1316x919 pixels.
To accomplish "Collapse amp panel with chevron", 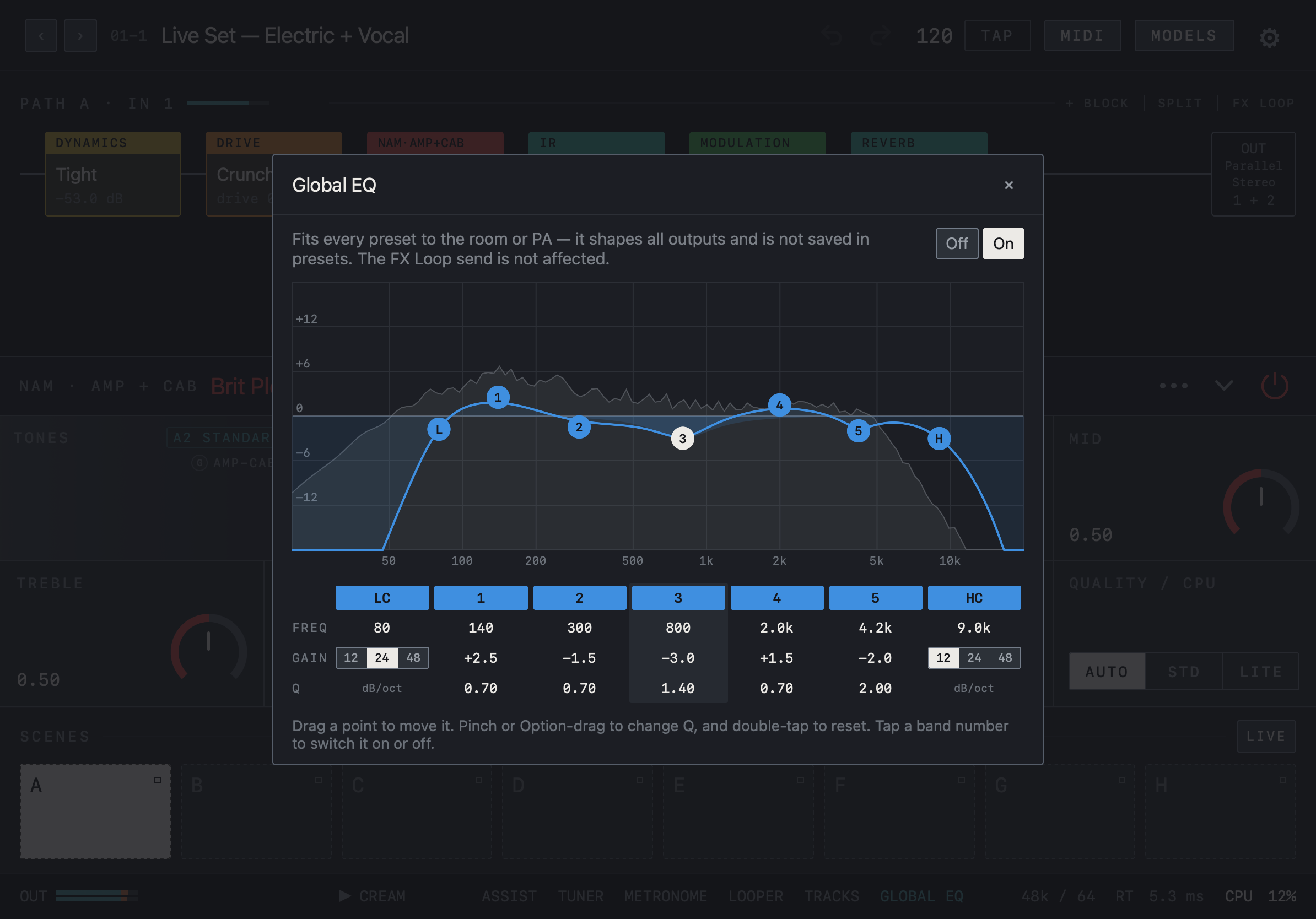I will pos(1224,386).
